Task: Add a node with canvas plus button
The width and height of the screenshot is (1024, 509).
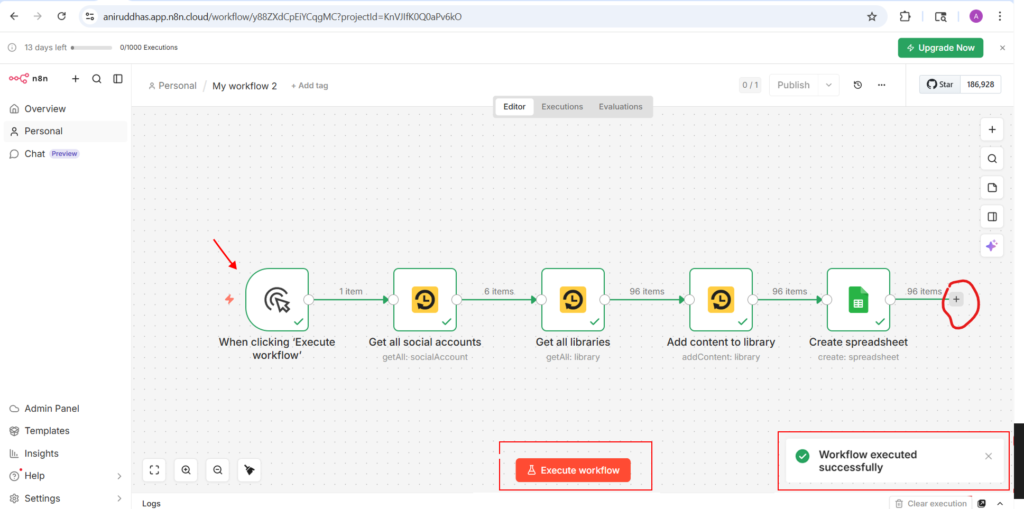Action: click(x=992, y=129)
